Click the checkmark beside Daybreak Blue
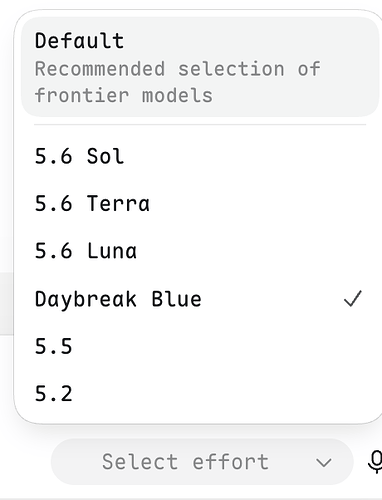 pyautogui.click(x=353, y=298)
